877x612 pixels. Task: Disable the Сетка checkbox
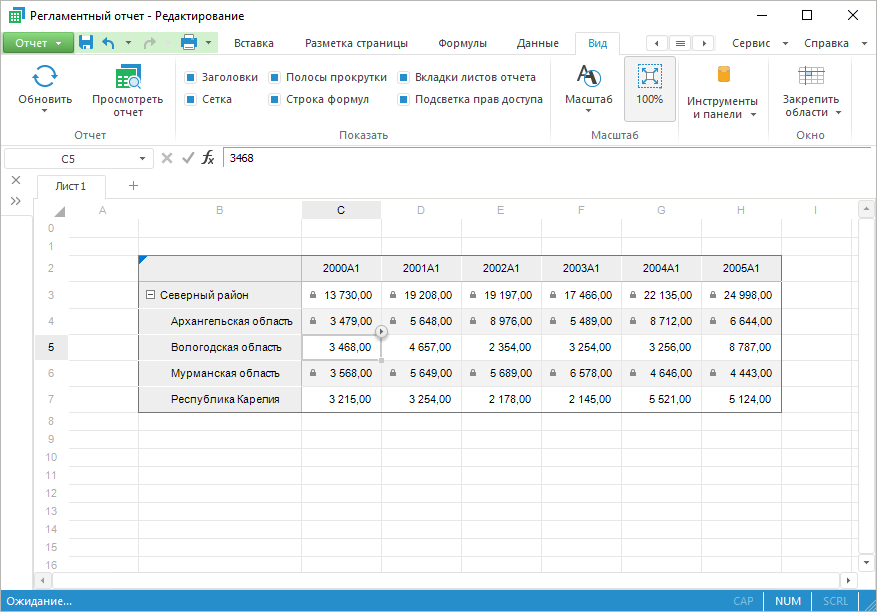190,99
